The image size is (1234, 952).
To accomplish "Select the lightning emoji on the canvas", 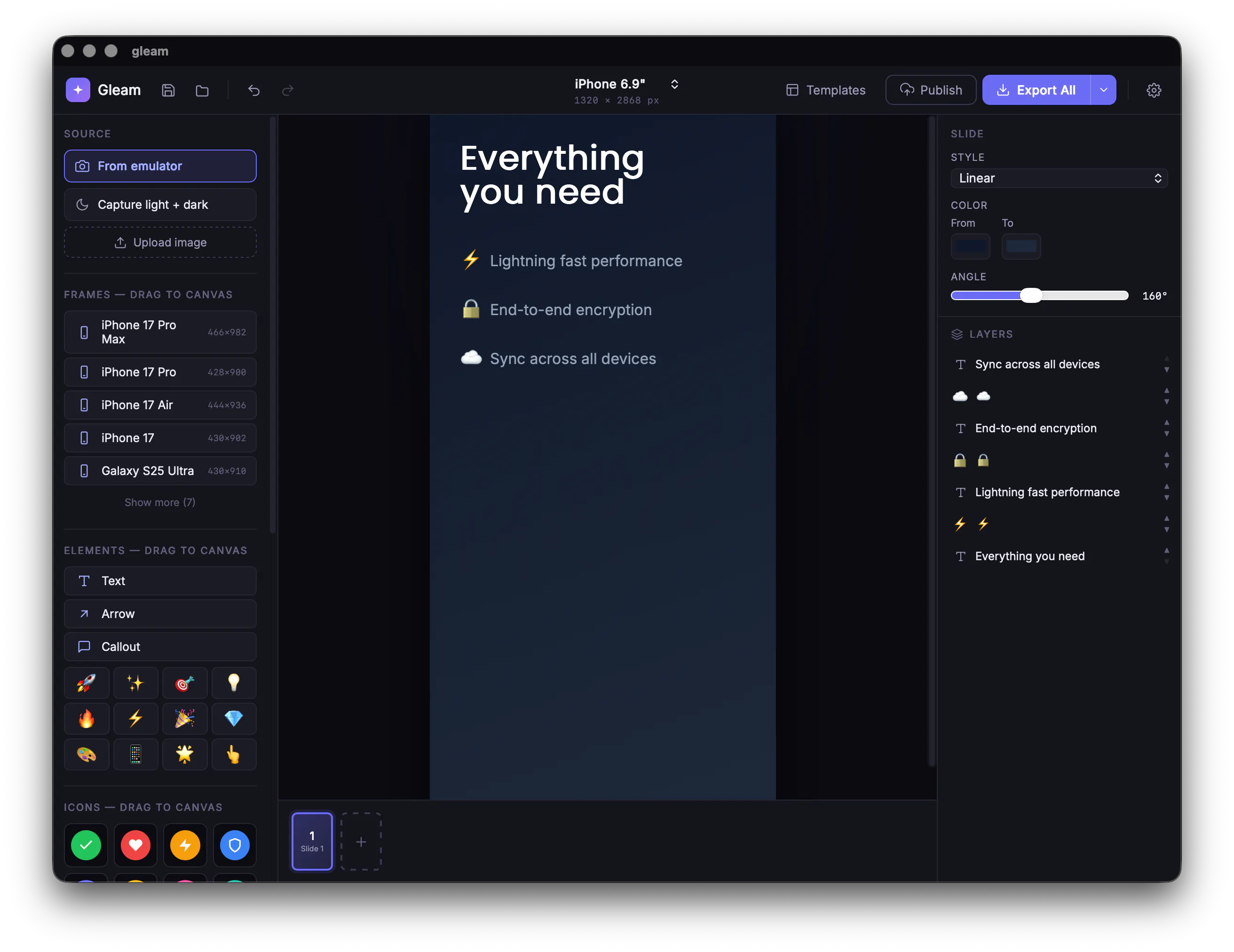I will coord(471,260).
